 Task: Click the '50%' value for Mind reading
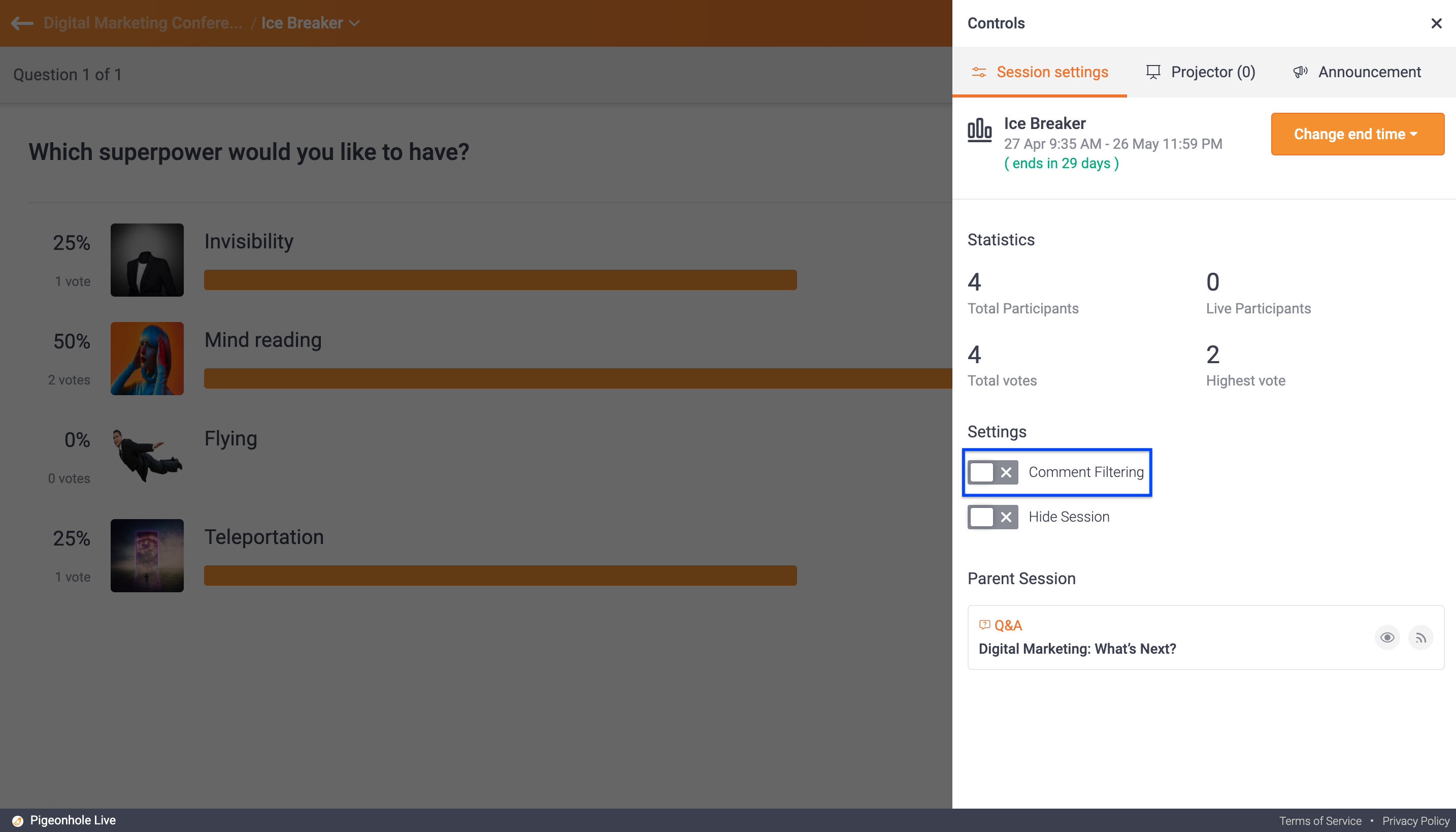tap(72, 342)
